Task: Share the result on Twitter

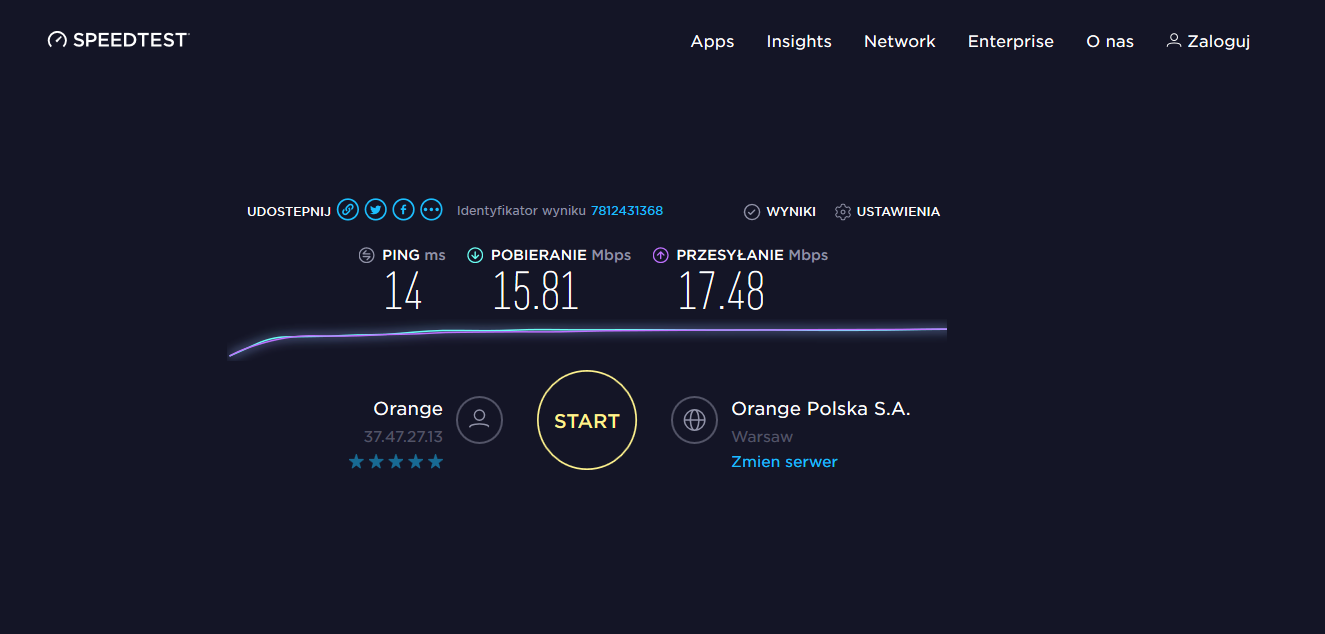Action: click(x=375, y=209)
